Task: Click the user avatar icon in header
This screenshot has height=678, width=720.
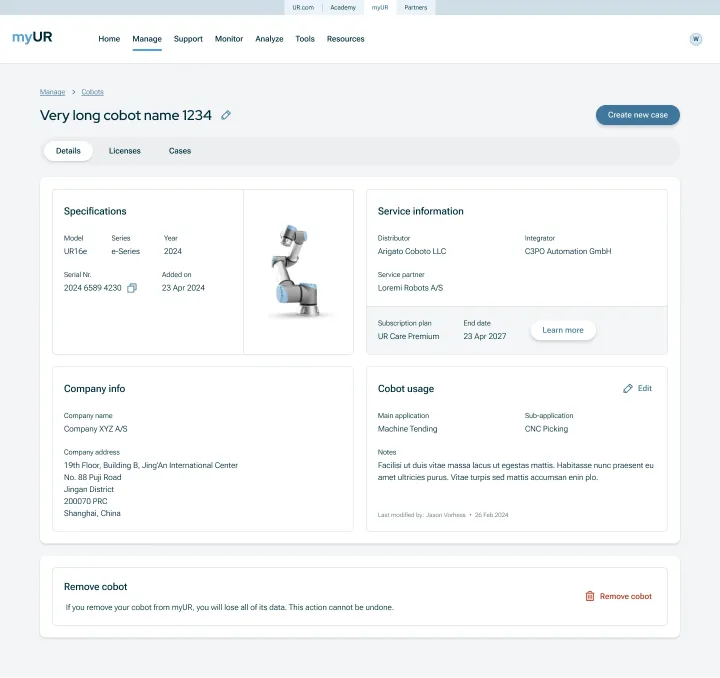Action: [696, 39]
